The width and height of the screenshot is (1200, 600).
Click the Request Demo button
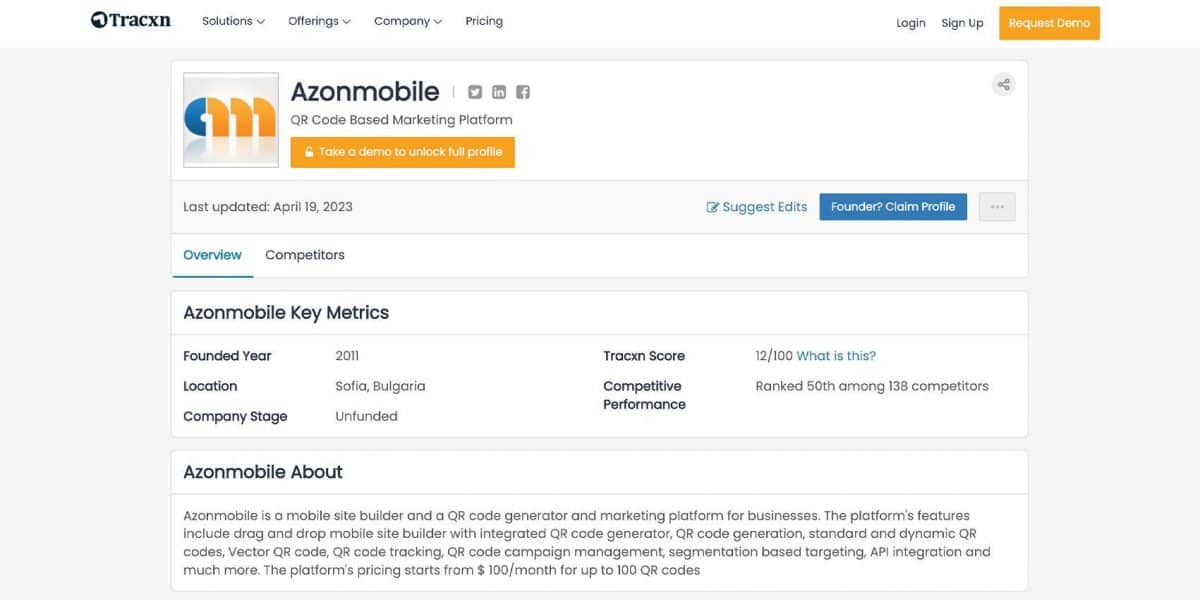click(x=1049, y=23)
